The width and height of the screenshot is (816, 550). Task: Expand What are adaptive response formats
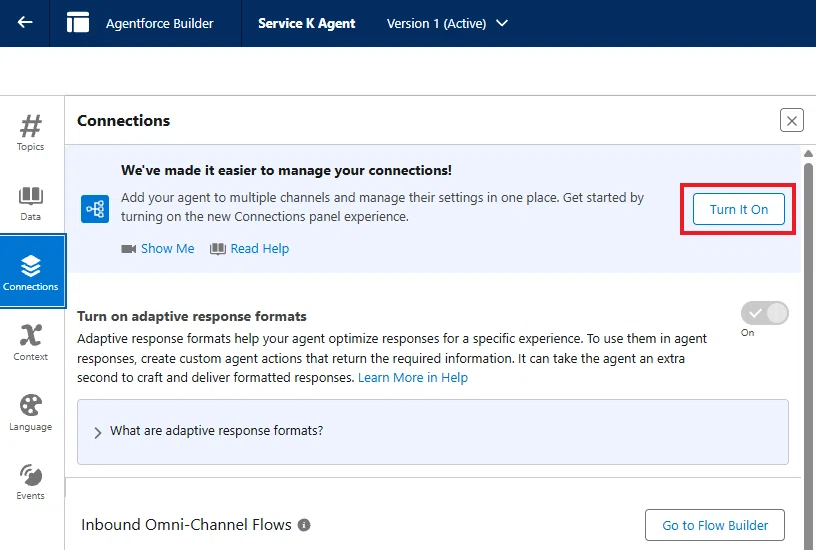pyautogui.click(x=432, y=431)
